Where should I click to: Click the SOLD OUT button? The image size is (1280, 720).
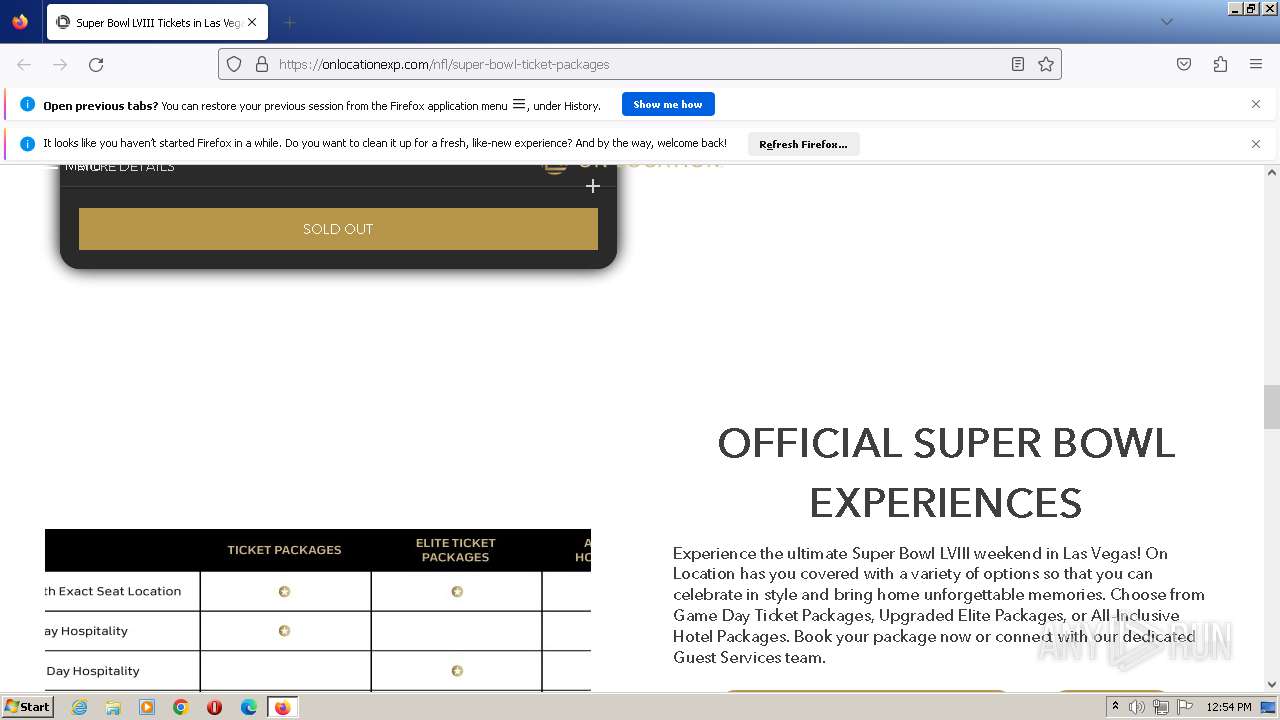point(338,229)
